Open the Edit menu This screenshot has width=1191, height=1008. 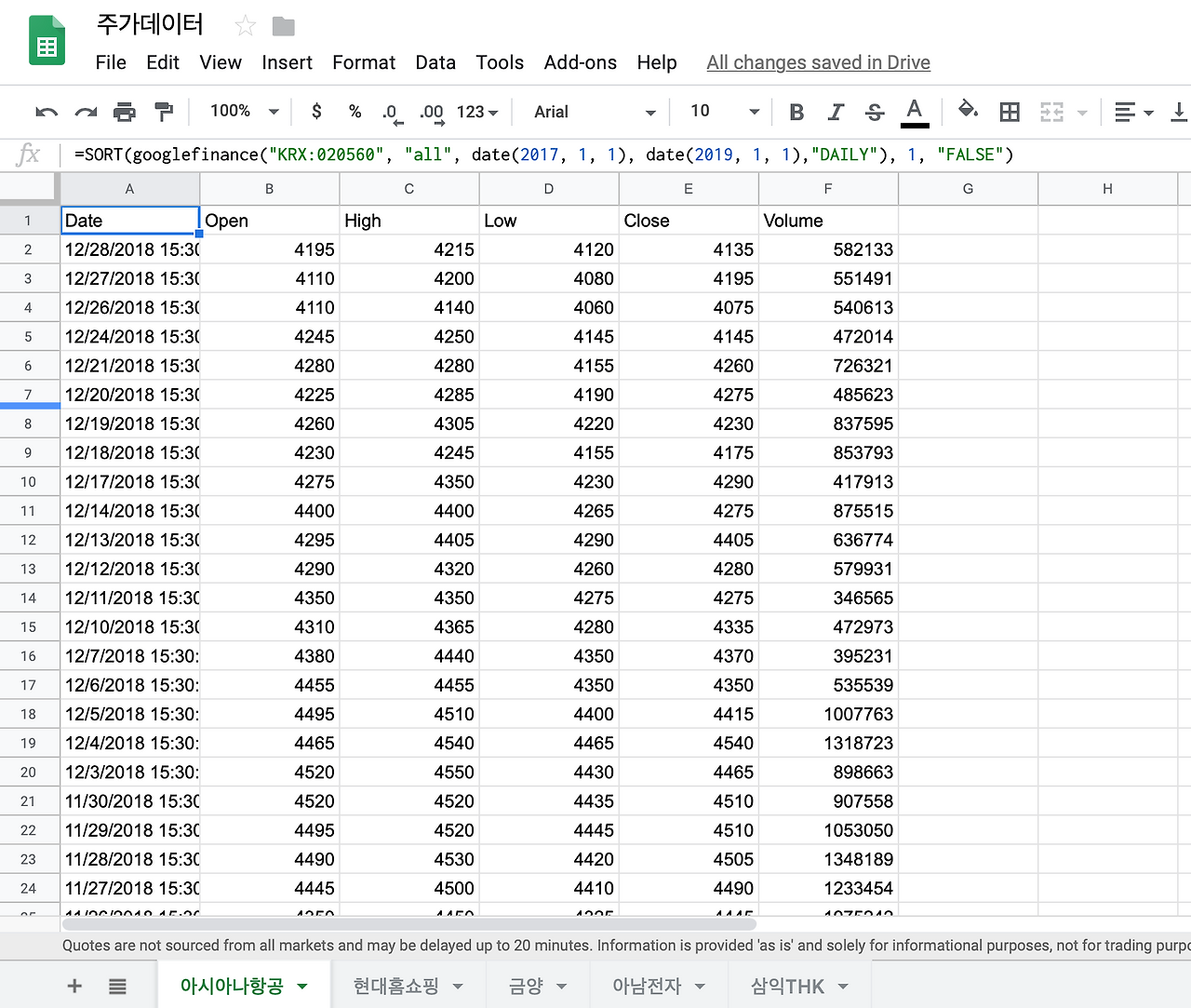163,62
